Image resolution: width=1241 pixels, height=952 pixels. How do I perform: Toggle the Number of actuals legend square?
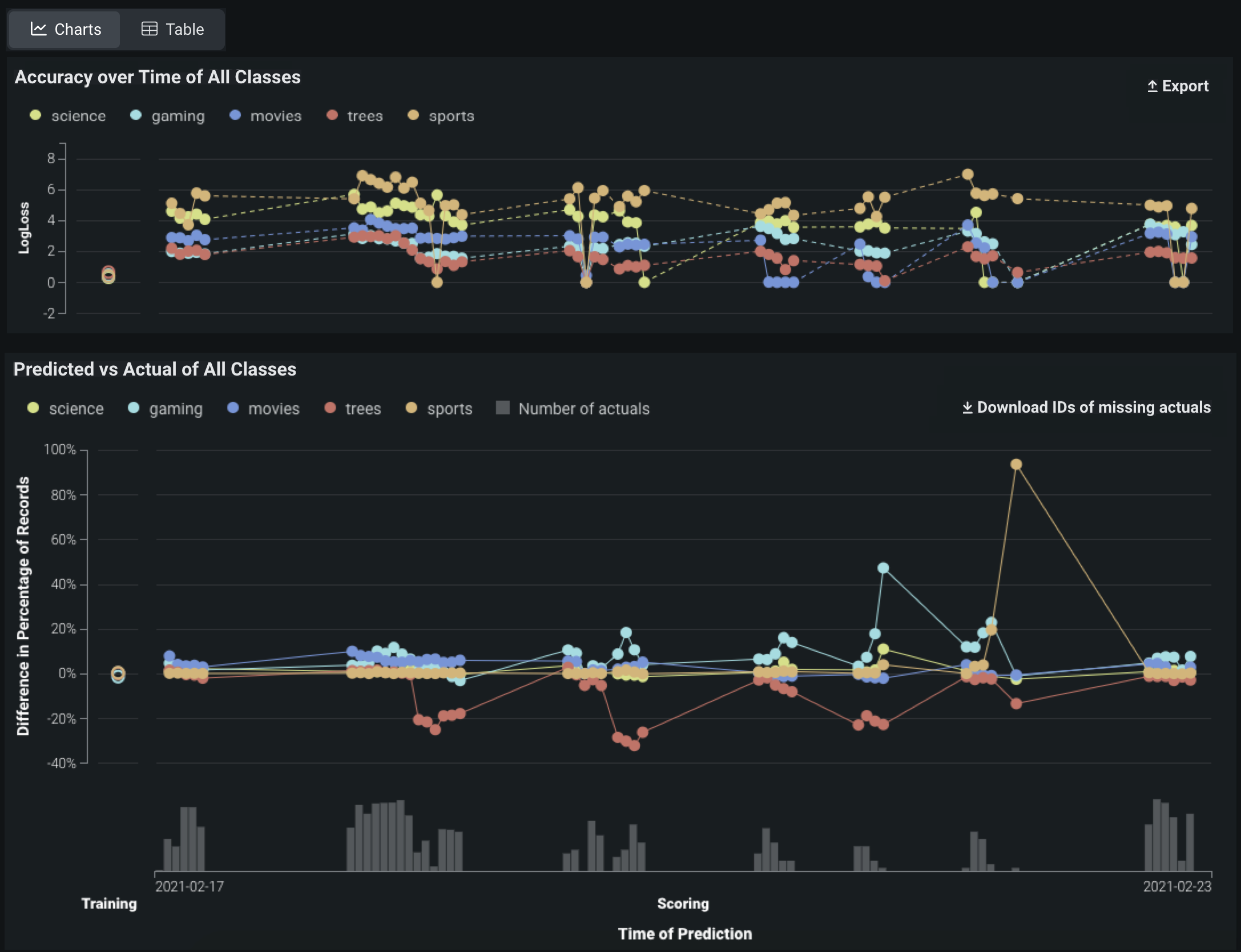(503, 408)
